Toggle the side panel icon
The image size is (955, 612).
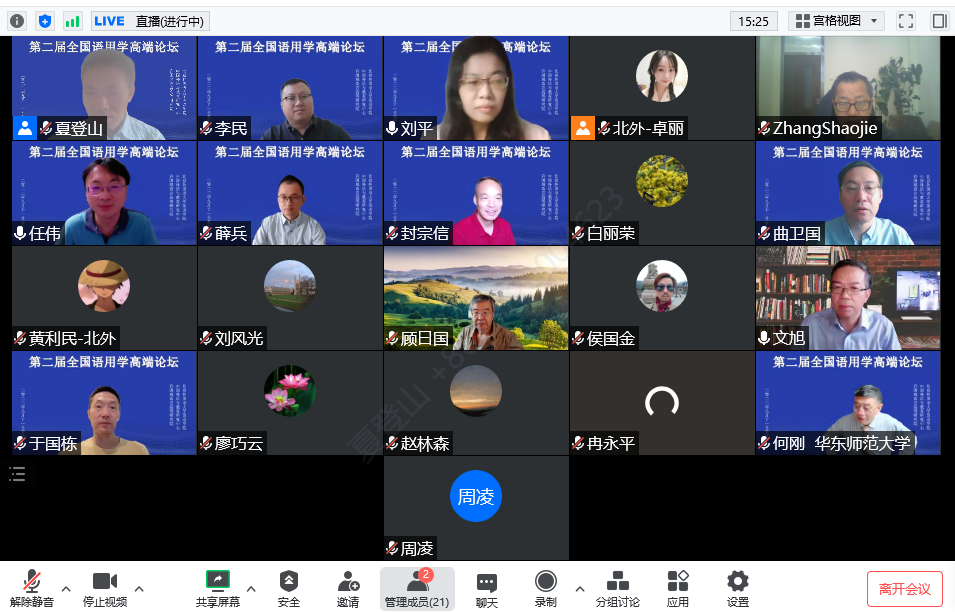click(x=939, y=21)
